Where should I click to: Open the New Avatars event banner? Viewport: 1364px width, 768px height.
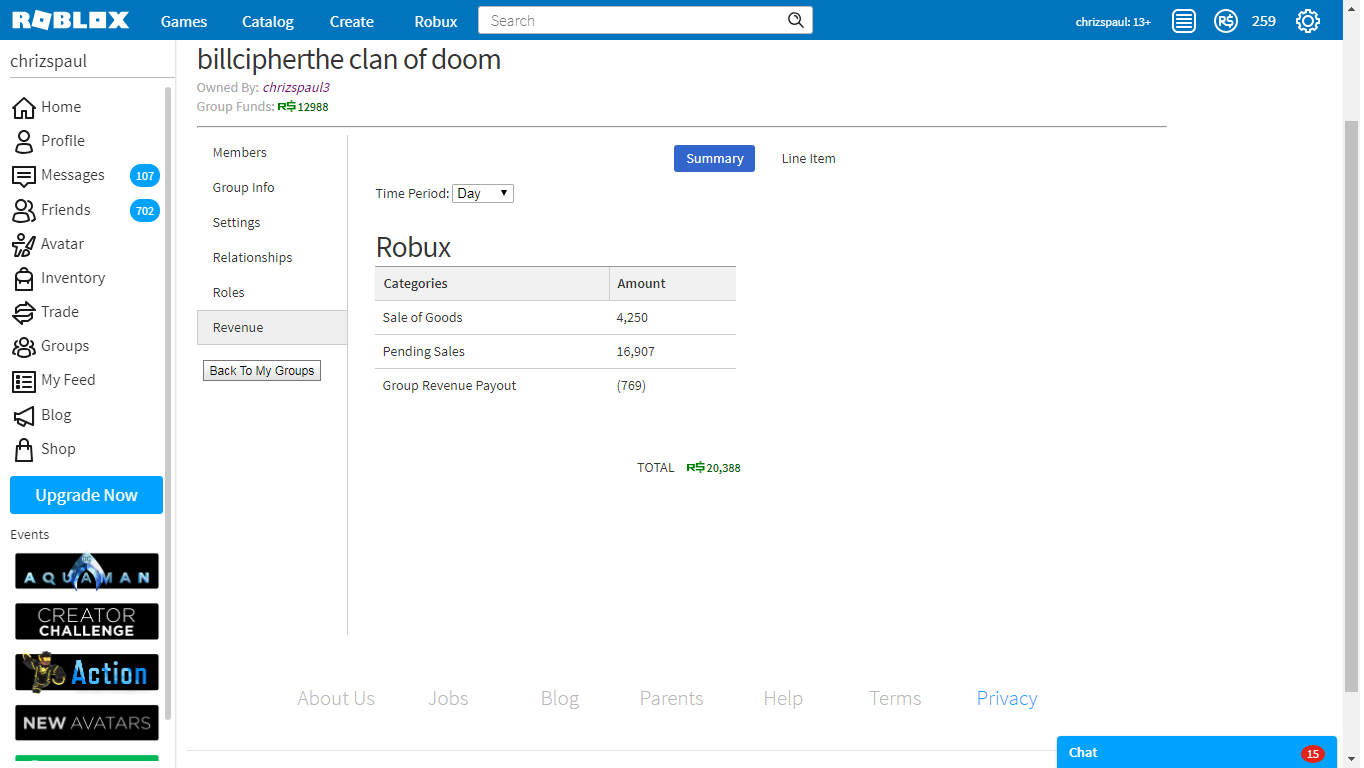point(87,723)
